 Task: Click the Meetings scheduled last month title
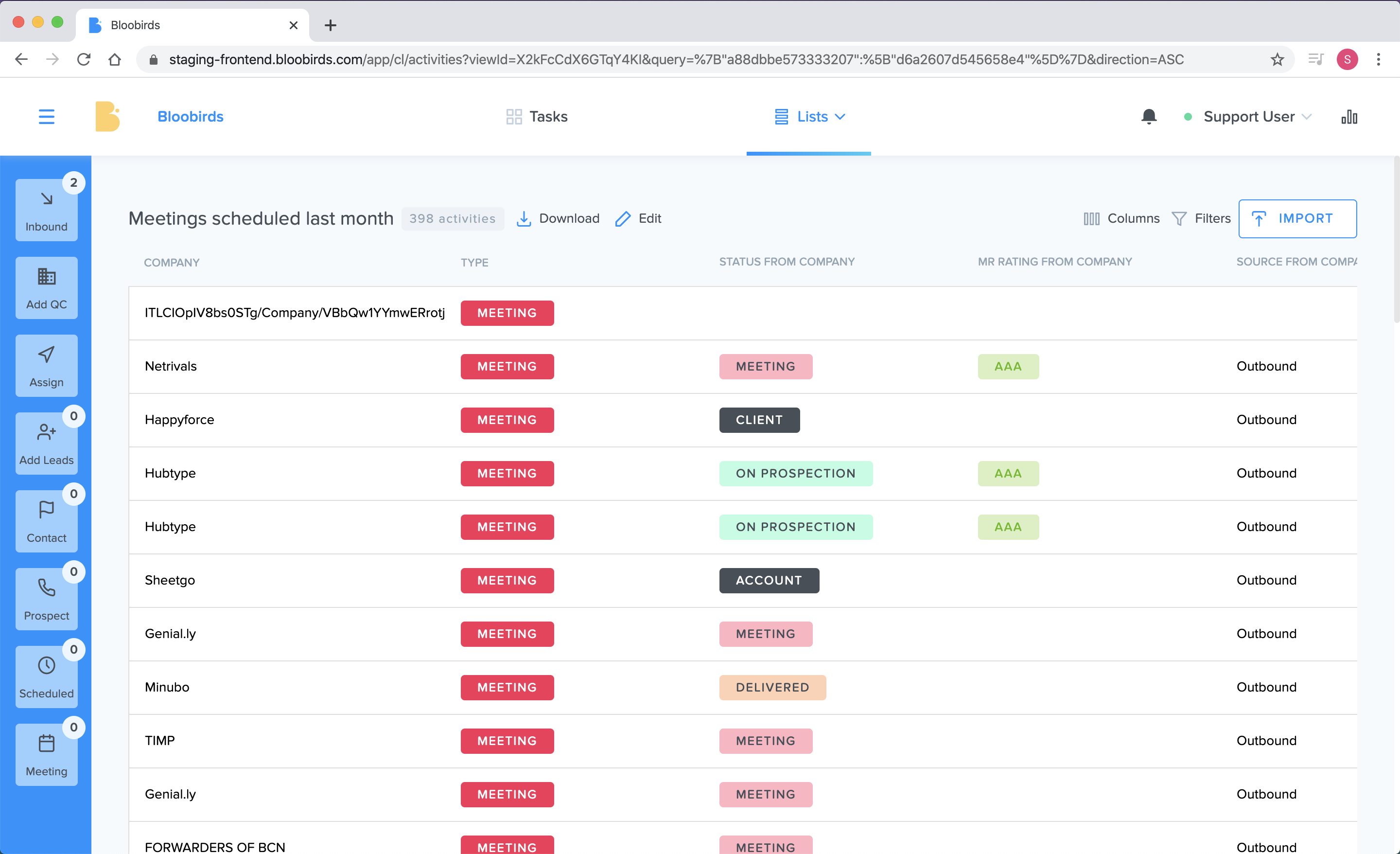click(x=261, y=219)
